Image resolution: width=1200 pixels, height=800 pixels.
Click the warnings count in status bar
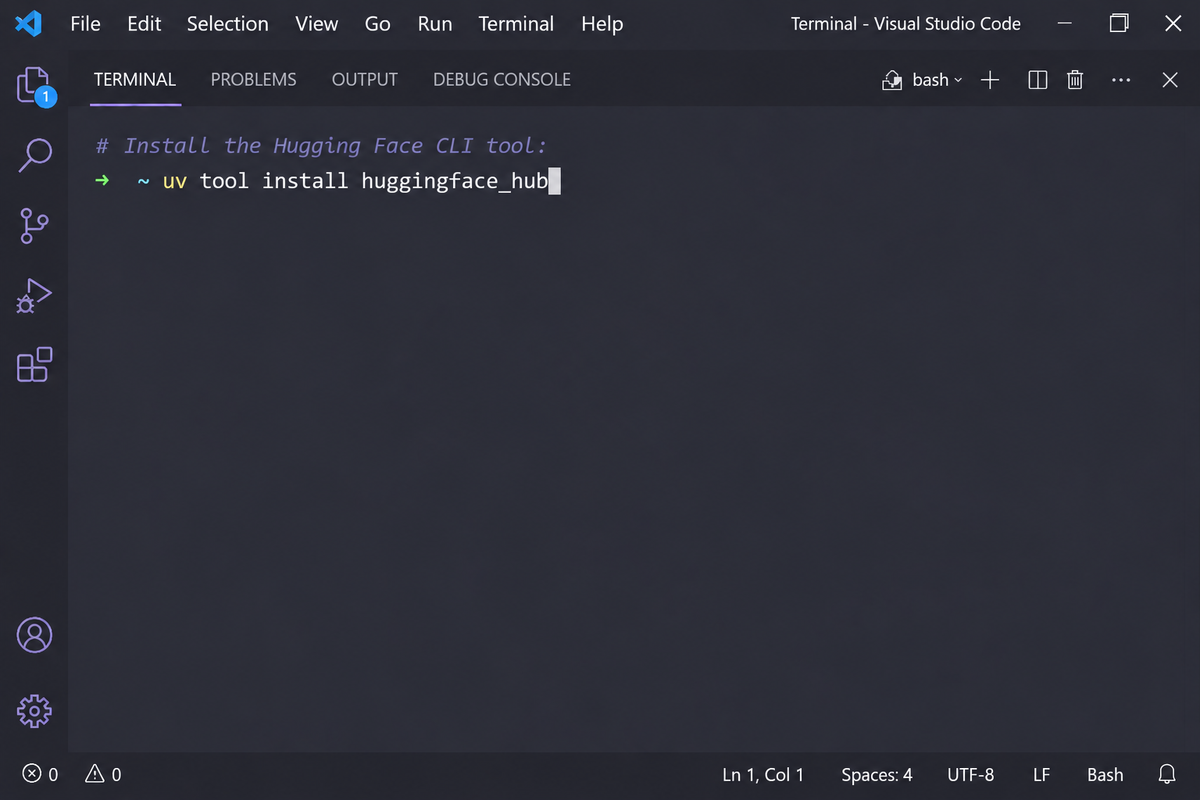[x=103, y=774]
